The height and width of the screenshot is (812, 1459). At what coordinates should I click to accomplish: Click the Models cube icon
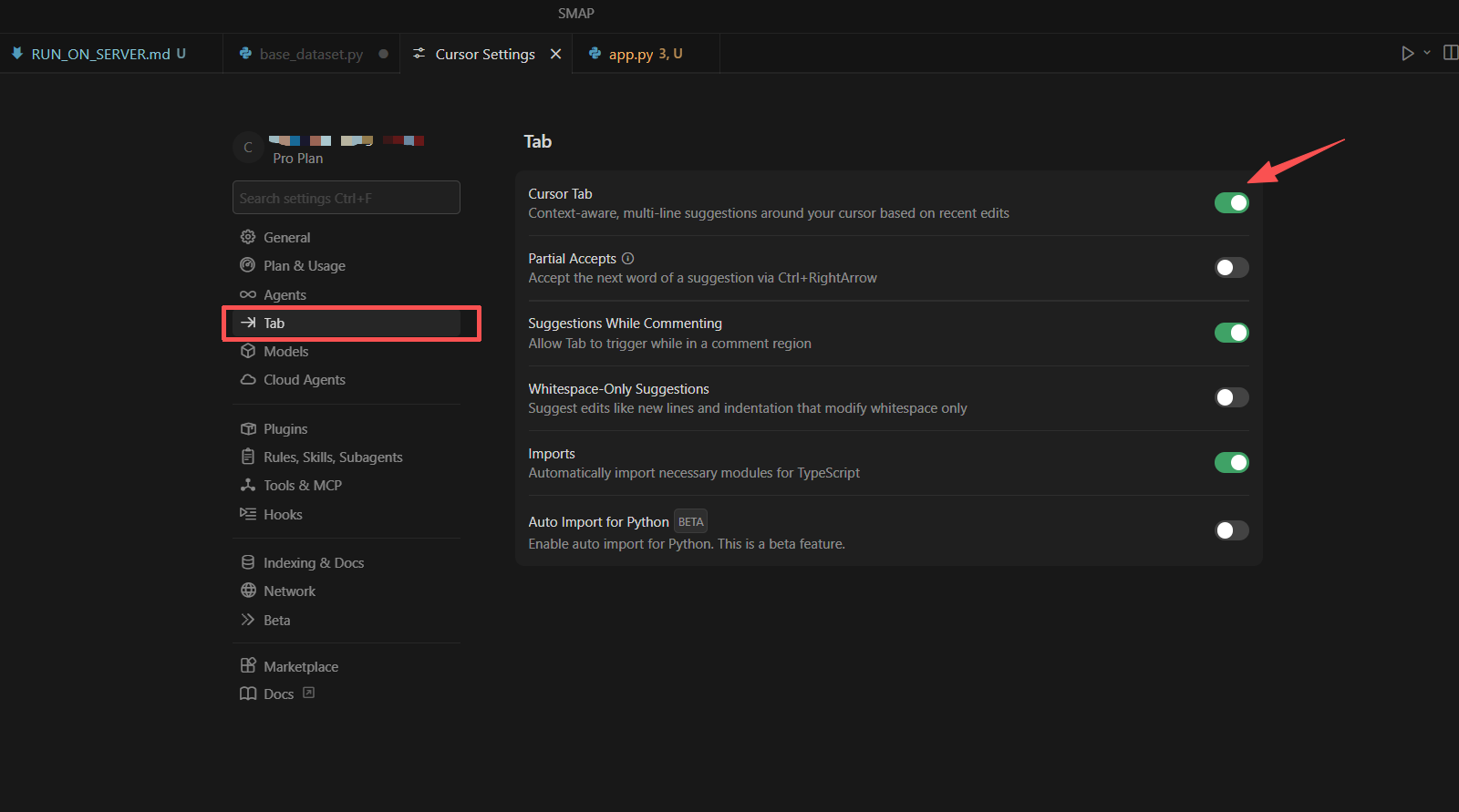[247, 351]
